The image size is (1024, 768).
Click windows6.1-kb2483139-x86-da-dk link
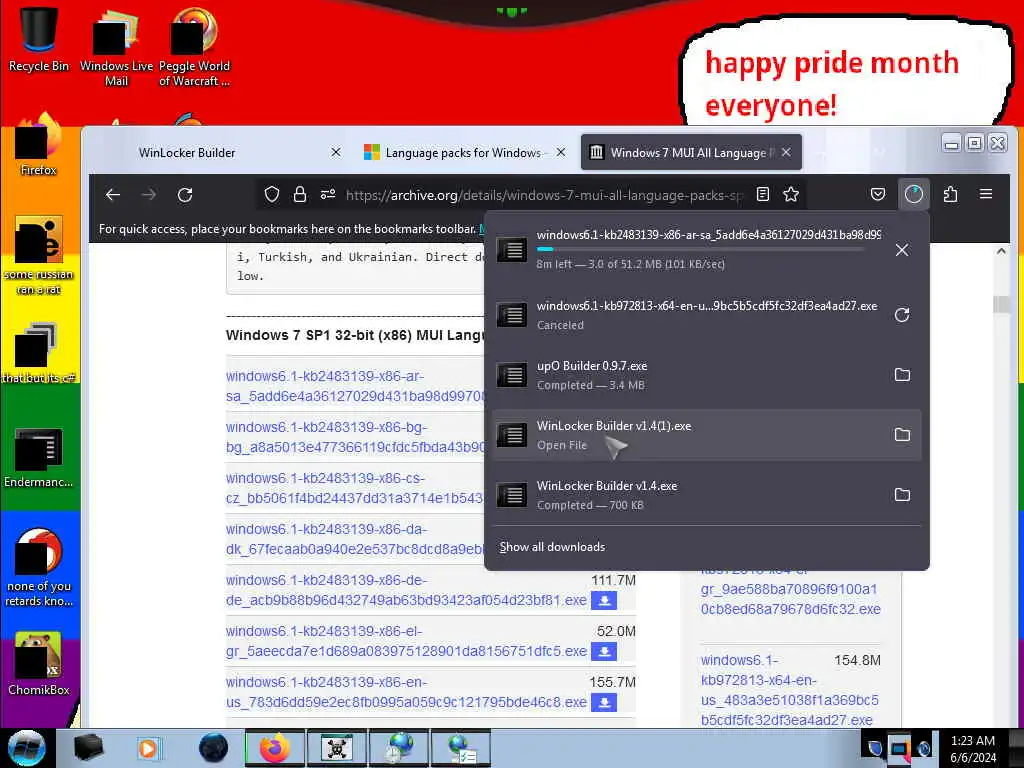tap(355, 539)
